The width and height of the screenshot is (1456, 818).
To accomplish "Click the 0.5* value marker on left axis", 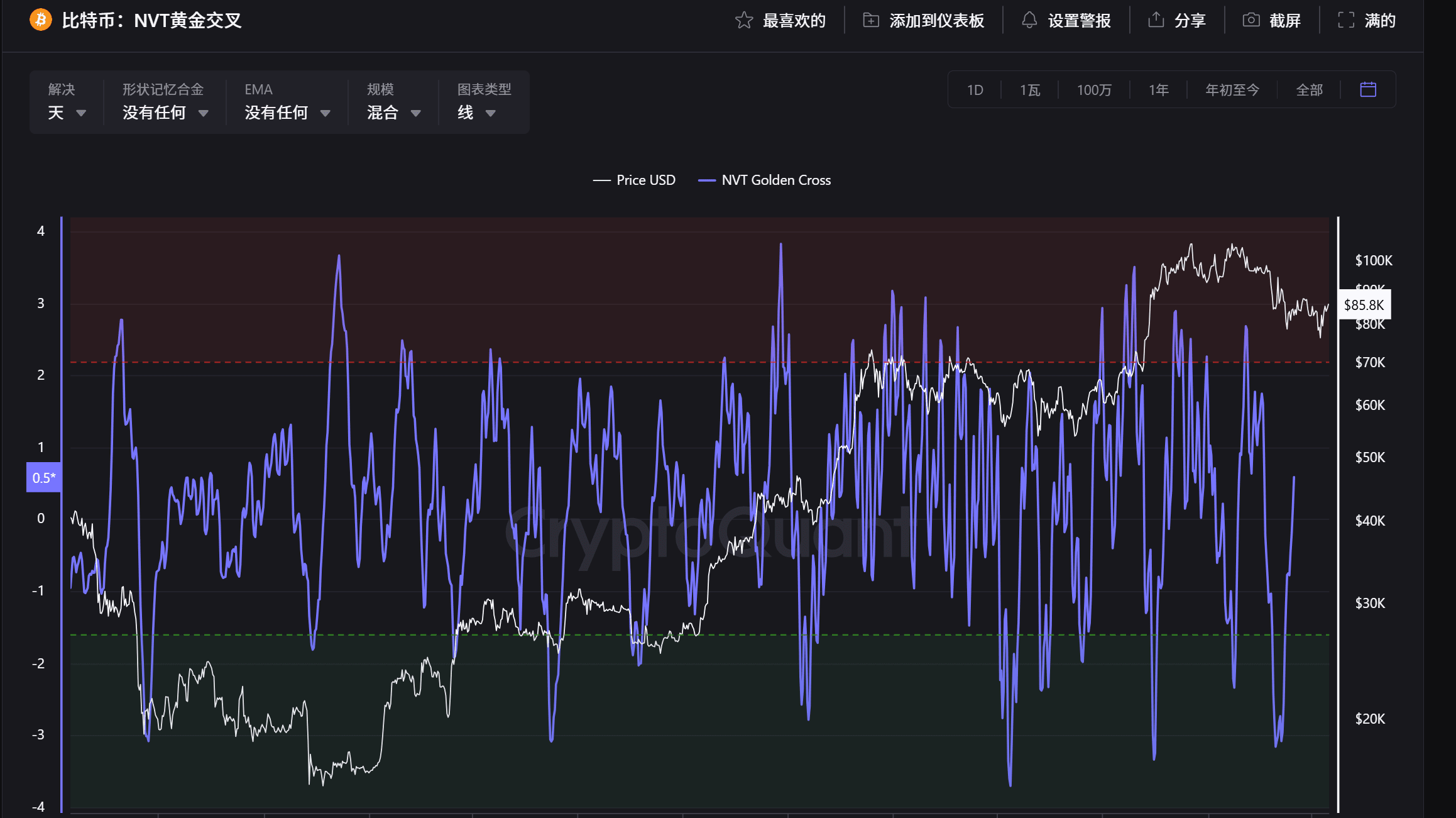I will (43, 478).
